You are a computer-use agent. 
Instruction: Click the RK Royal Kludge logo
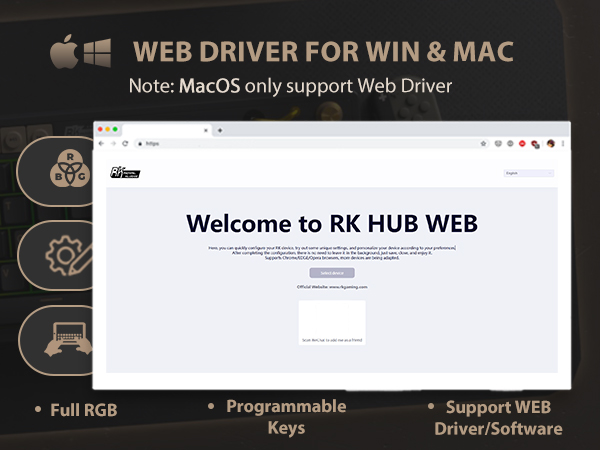click(x=125, y=173)
